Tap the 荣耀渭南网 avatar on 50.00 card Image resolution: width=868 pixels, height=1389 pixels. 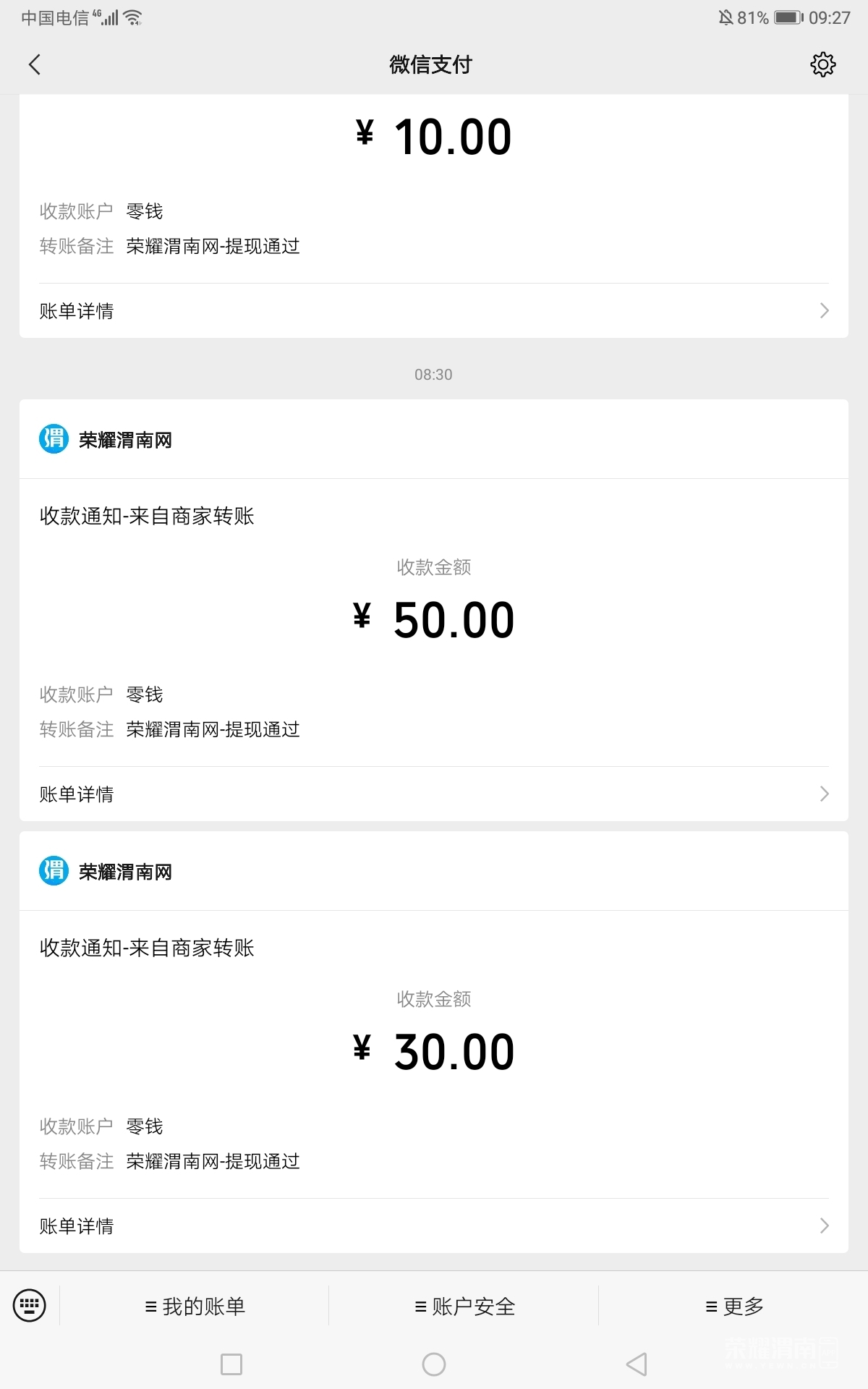(54, 439)
